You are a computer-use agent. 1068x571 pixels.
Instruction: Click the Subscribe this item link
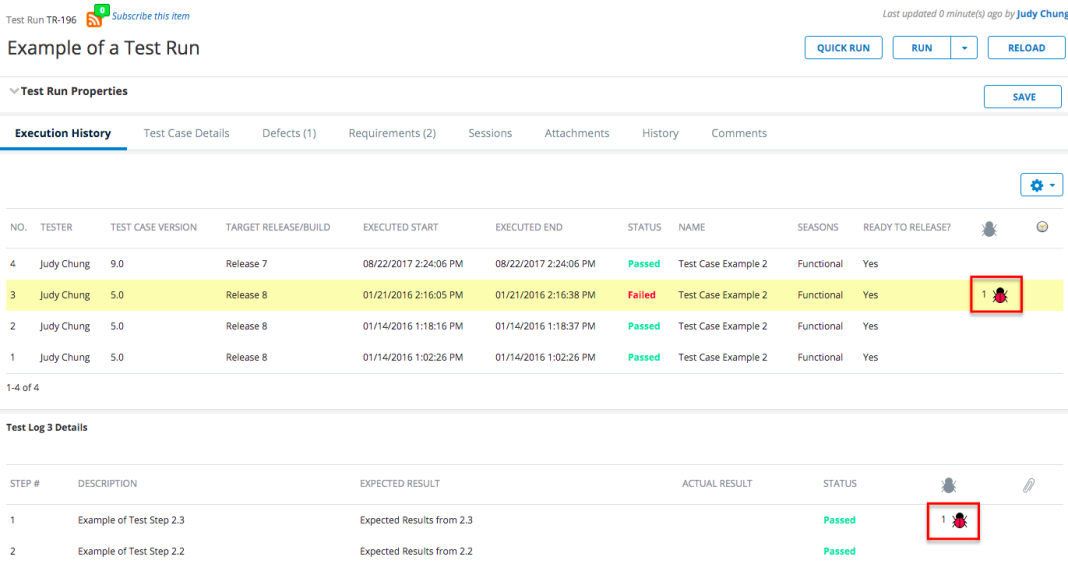pos(150,16)
